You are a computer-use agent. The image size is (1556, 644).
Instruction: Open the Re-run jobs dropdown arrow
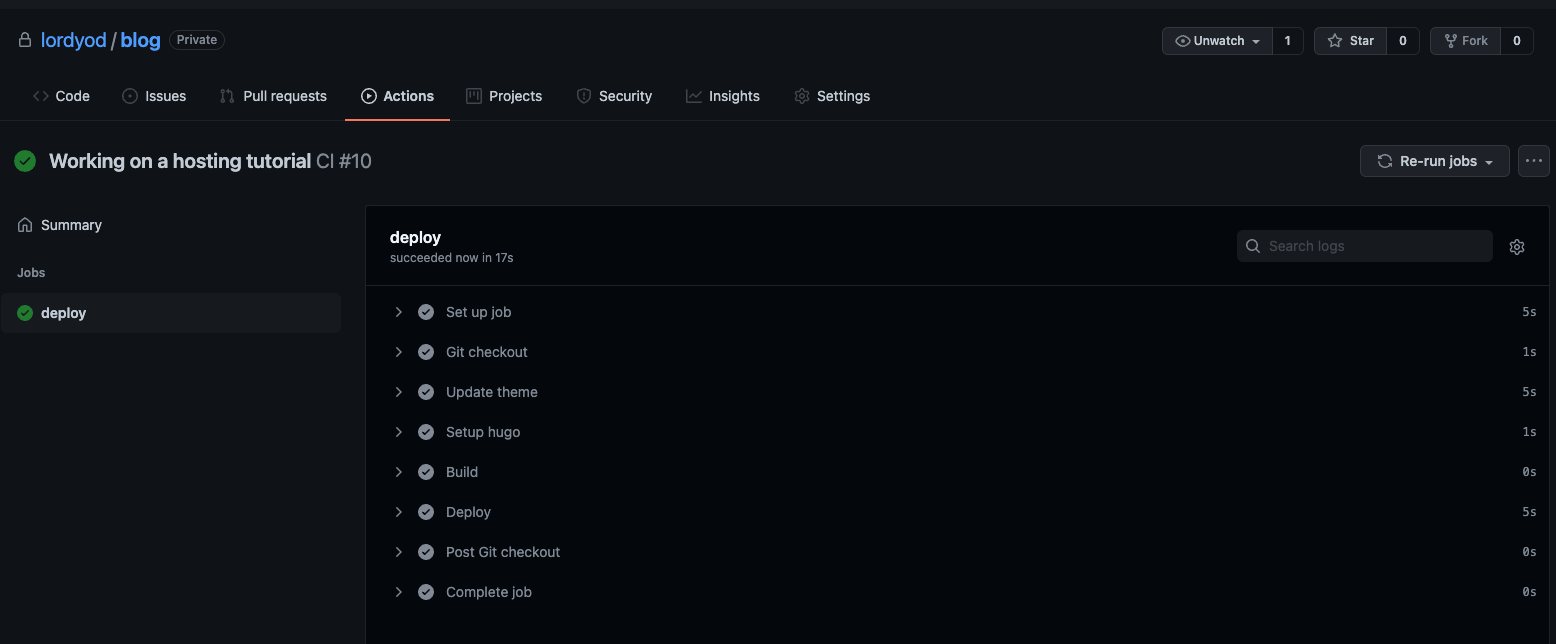1486,160
